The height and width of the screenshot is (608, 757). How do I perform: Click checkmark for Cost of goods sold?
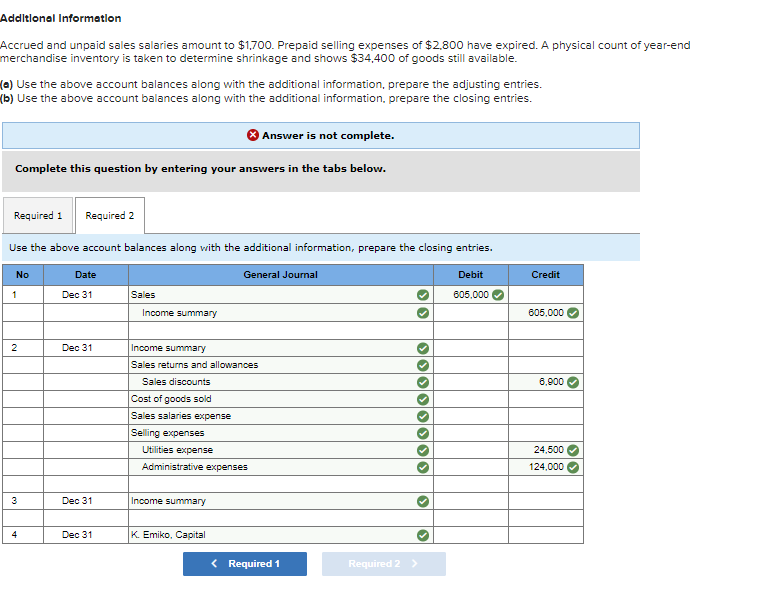[423, 399]
